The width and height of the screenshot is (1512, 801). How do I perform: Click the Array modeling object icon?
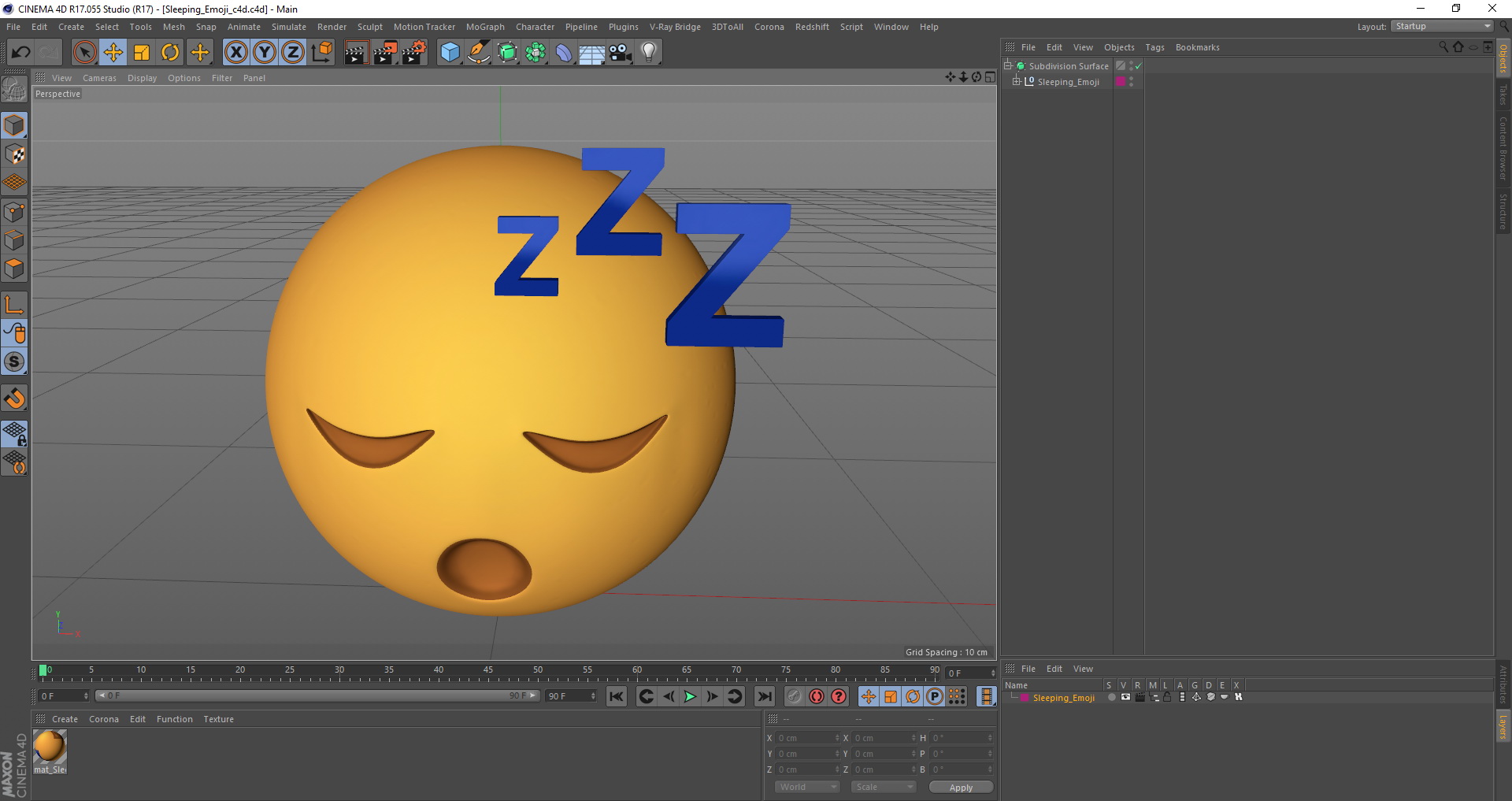click(x=535, y=53)
